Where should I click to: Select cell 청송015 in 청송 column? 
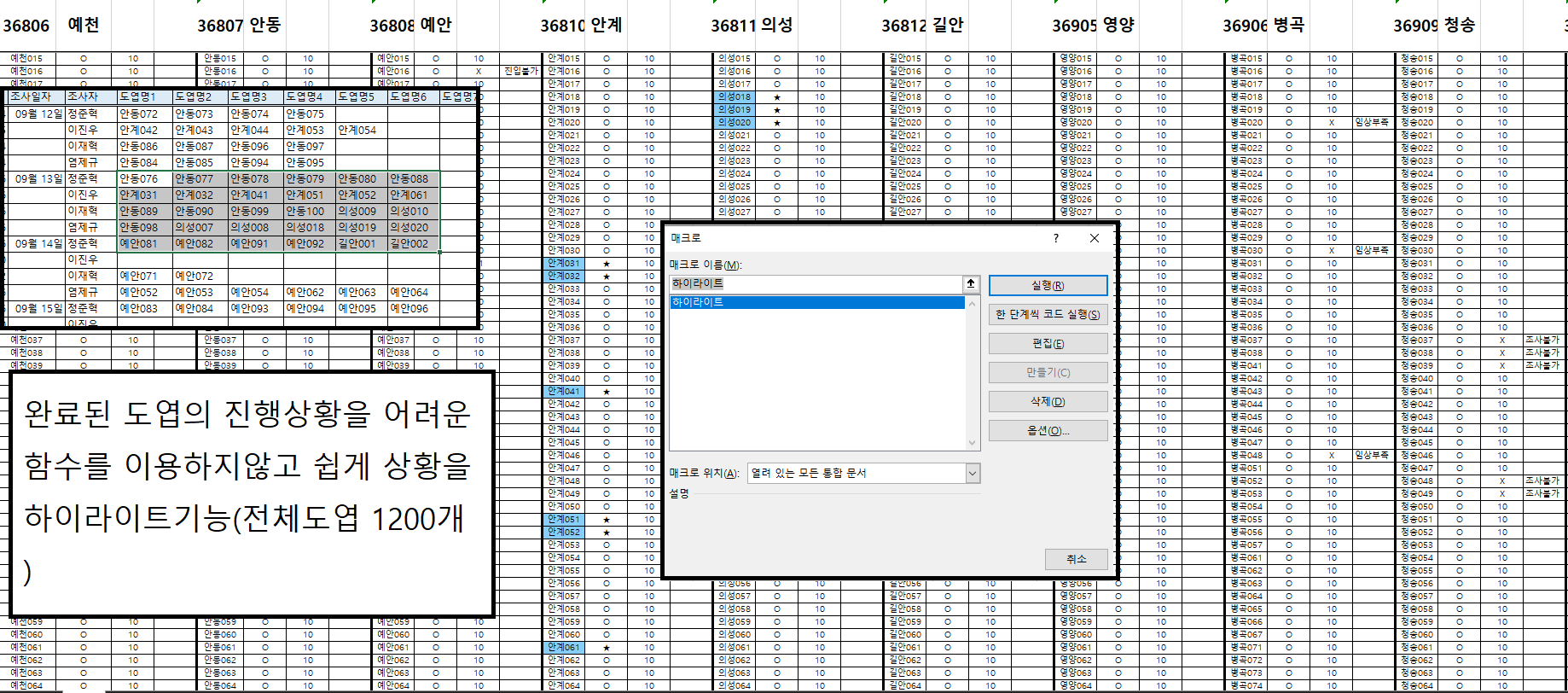[1417, 59]
